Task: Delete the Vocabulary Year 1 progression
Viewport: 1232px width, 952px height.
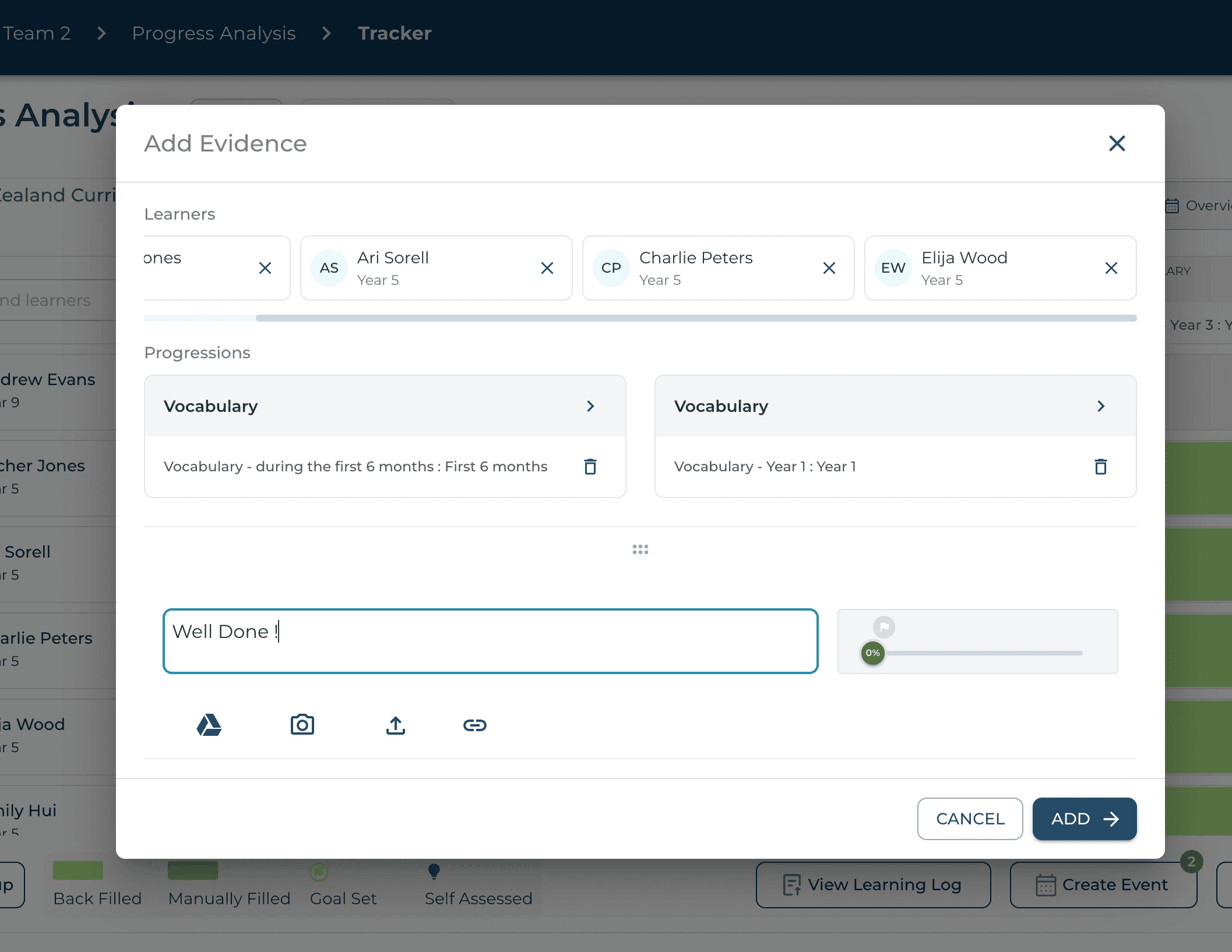Action: point(1100,467)
